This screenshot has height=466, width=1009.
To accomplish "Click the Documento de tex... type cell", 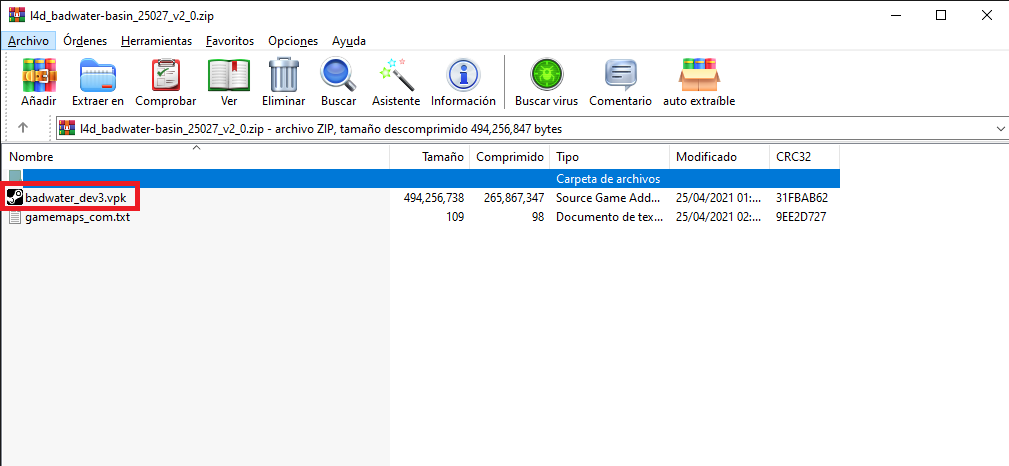I will tap(609, 218).
